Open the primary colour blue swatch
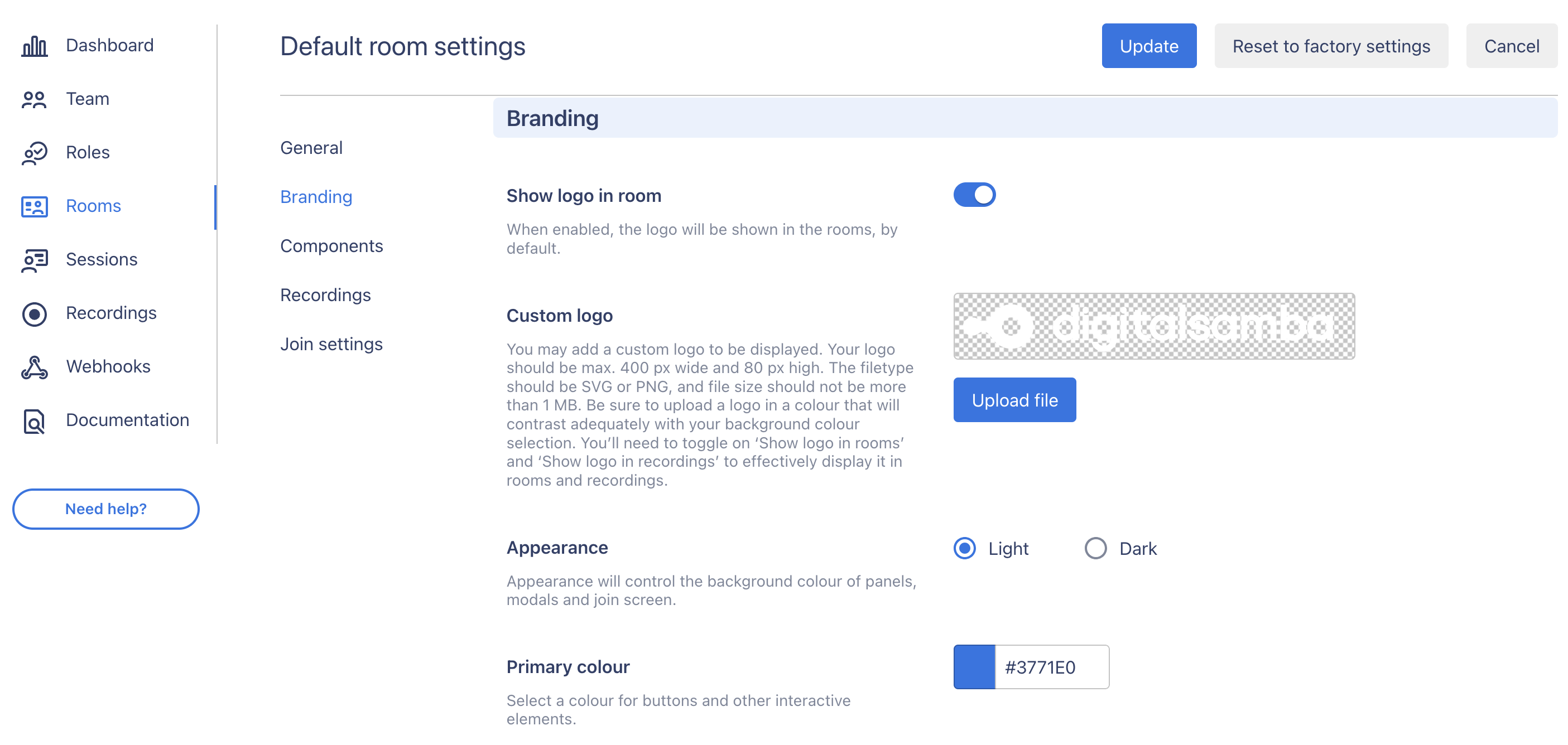 click(974, 666)
